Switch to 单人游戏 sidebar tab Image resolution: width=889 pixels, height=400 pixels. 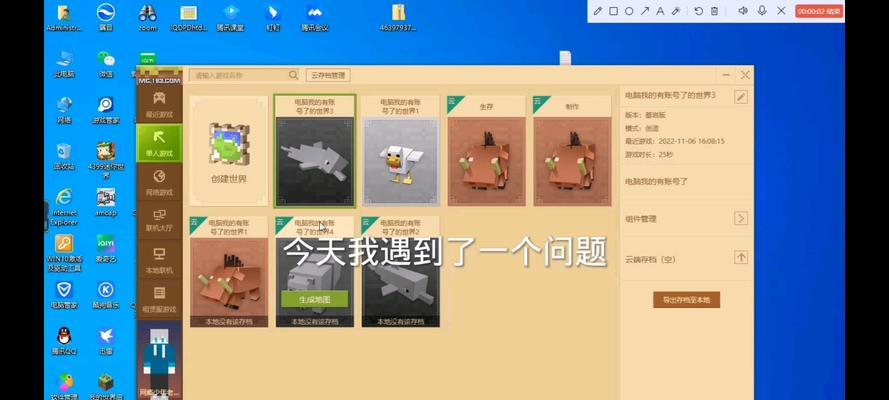159,143
